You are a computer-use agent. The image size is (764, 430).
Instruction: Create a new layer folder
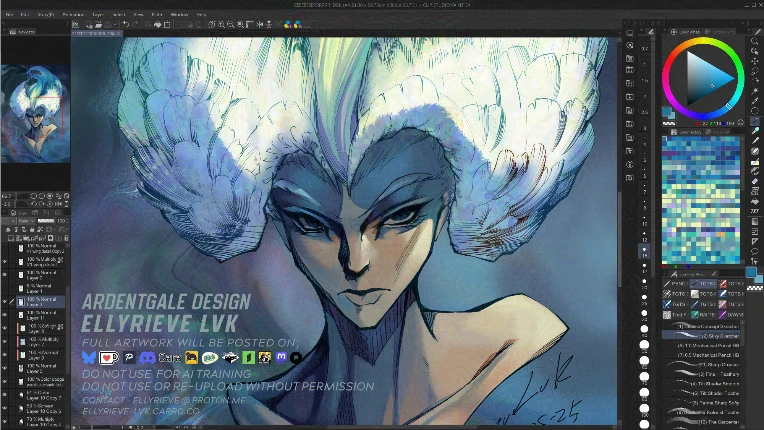point(27,238)
